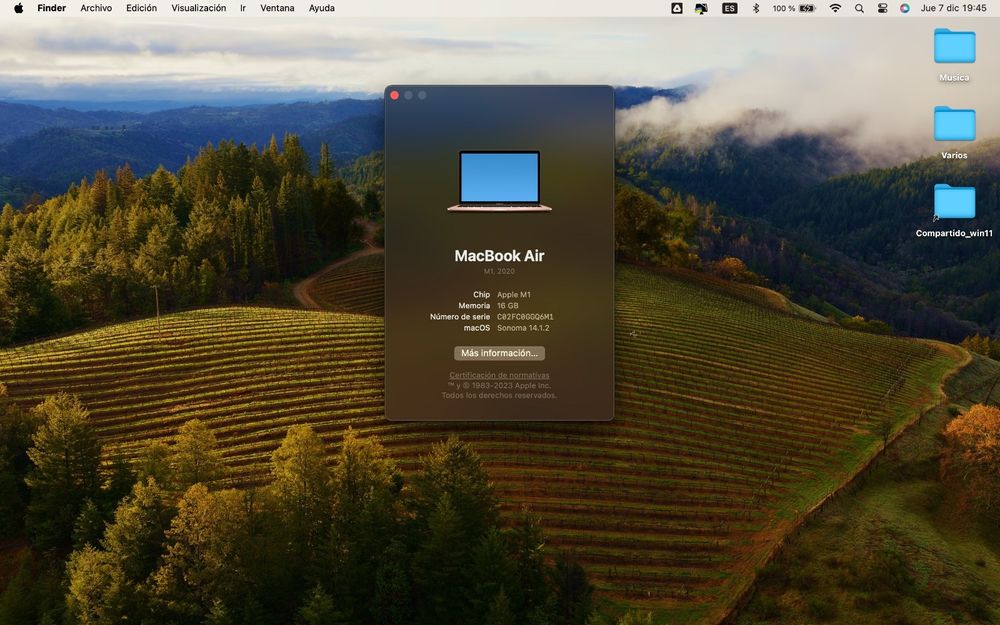Activate Siri from menu bar

[904, 8]
